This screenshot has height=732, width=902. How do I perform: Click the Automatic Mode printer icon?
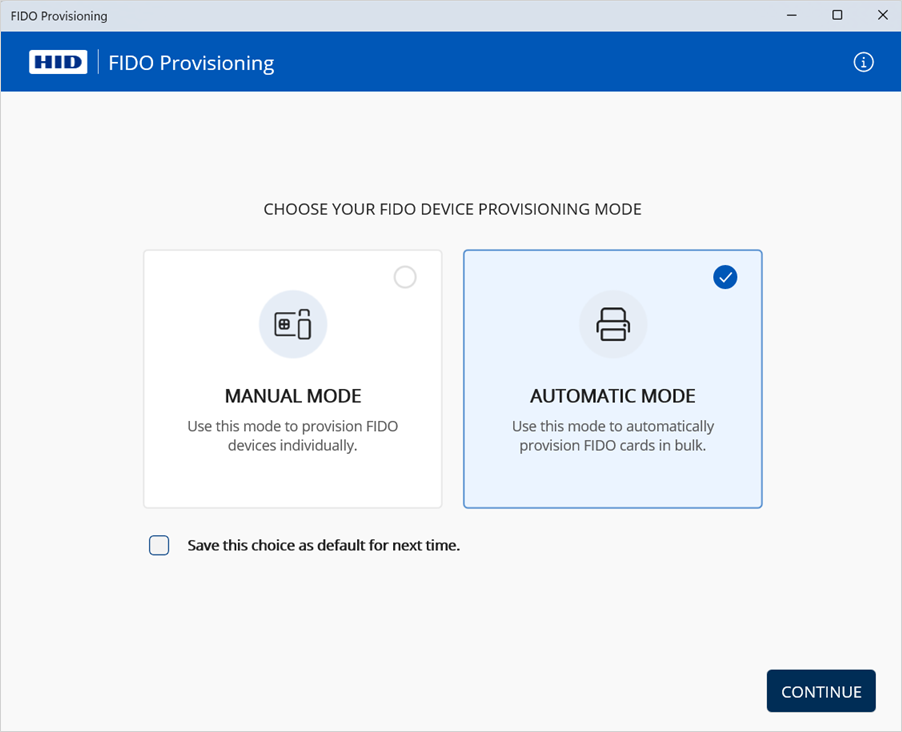pyautogui.click(x=613, y=324)
